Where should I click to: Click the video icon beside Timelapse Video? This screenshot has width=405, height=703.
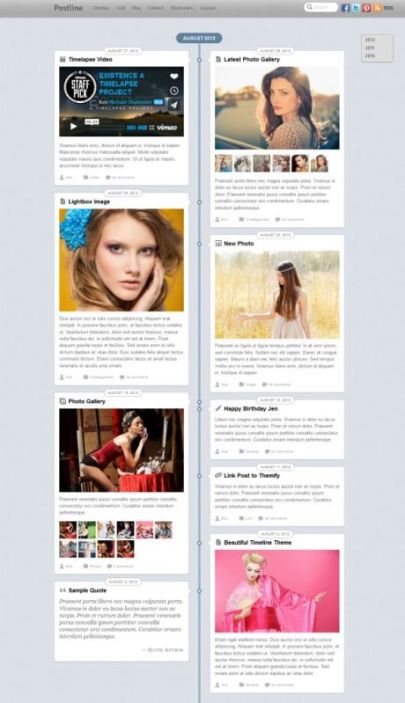coord(63,59)
